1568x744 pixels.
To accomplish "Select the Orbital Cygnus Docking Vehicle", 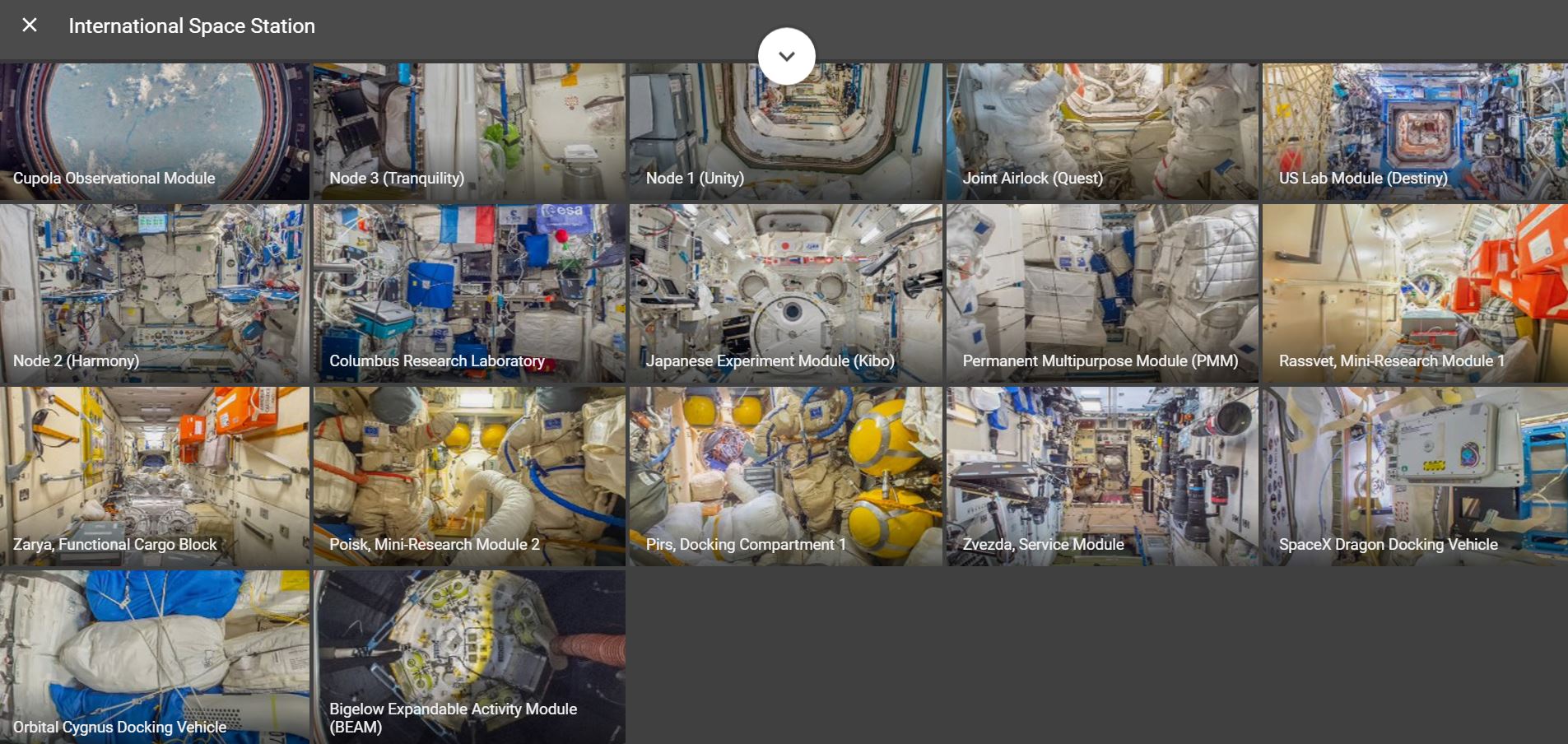I will 155,657.
